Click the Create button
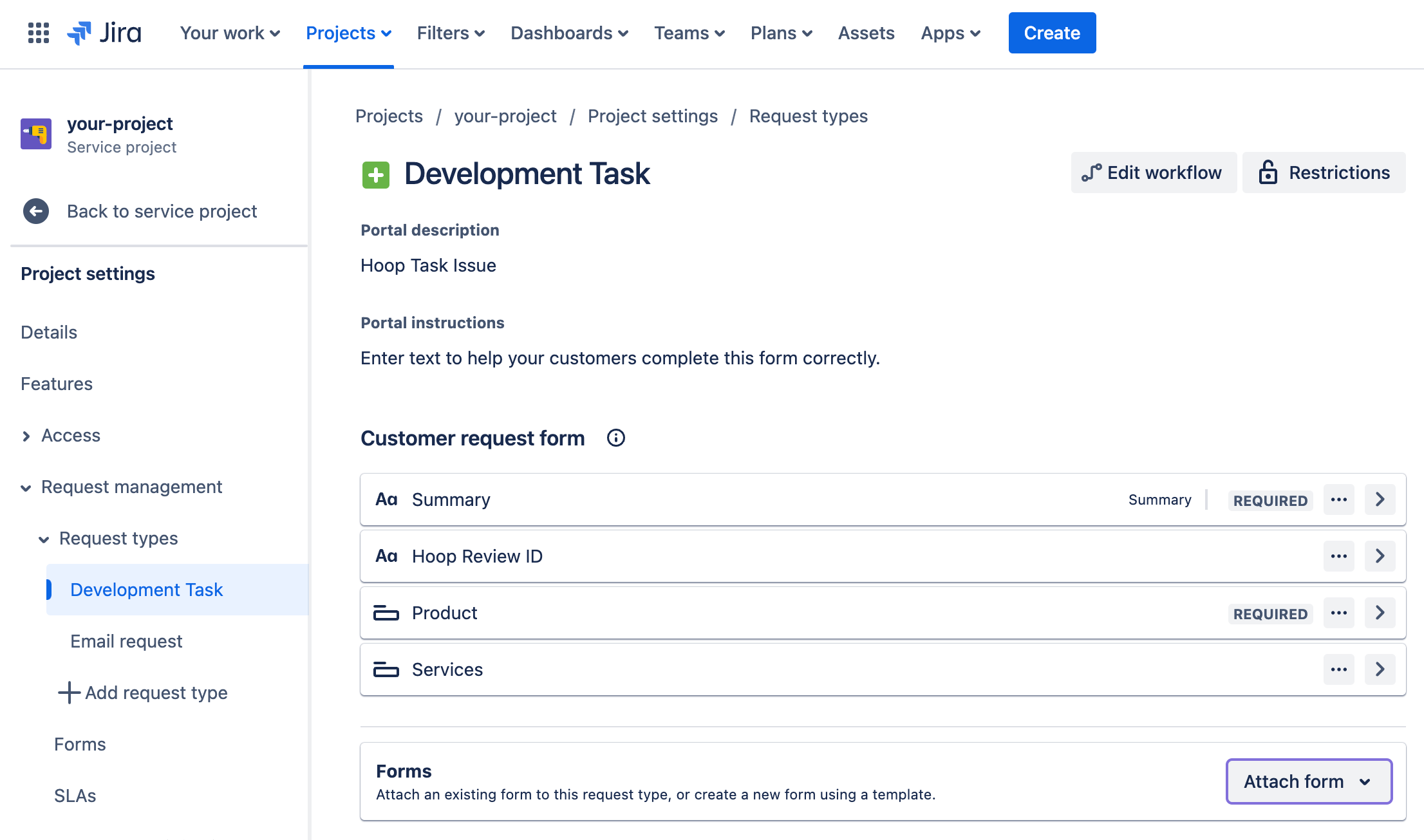This screenshot has width=1424, height=840. click(x=1052, y=33)
